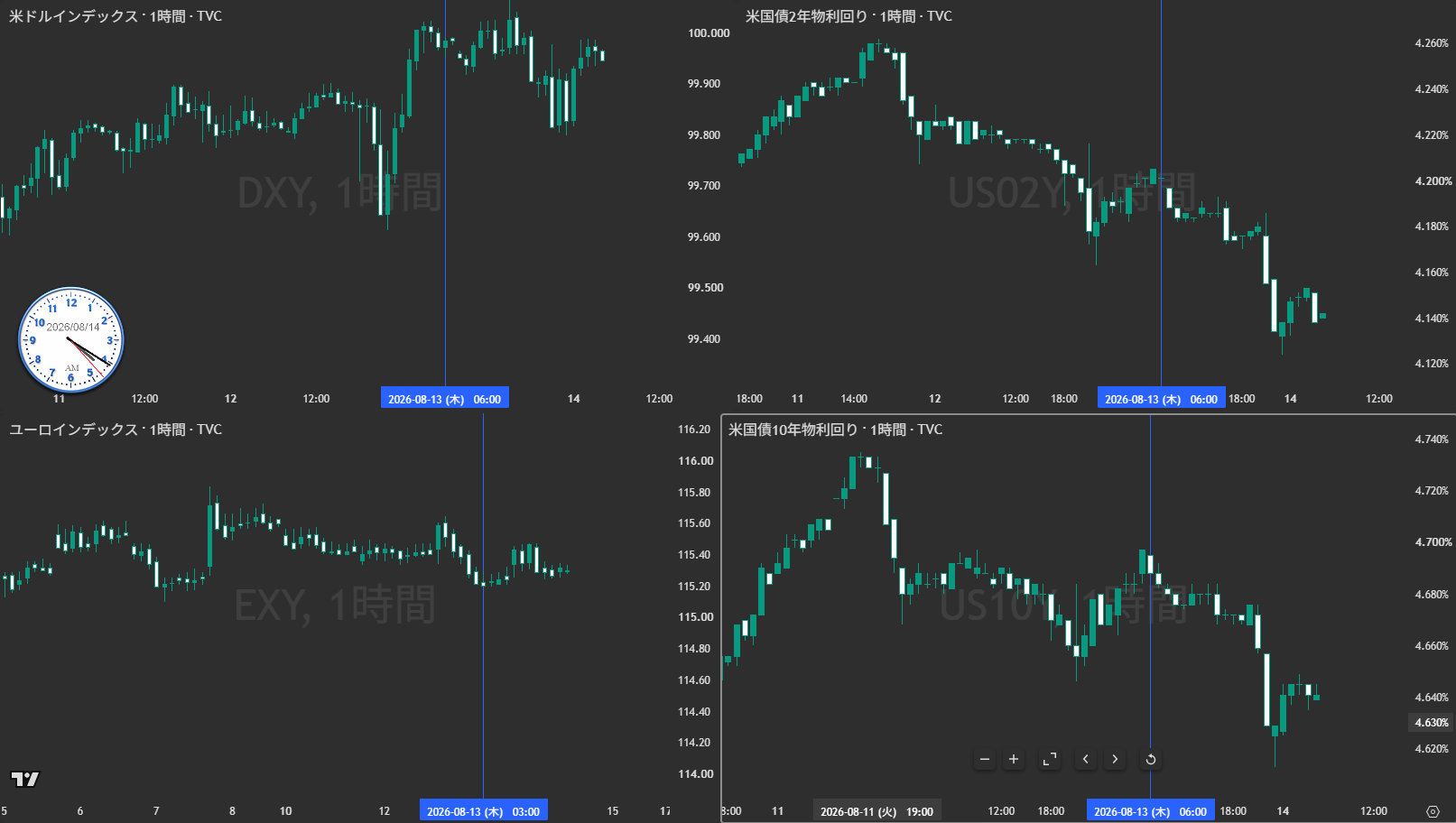Click the 100.000 level on DXY price axis
The height and width of the screenshot is (823, 1456).
tap(709, 33)
